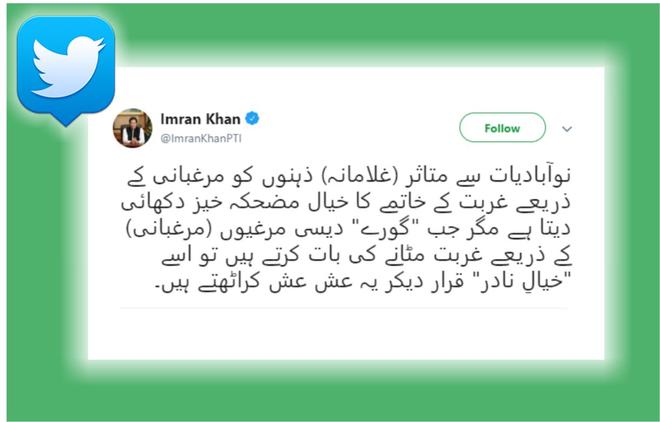Click empty white area below tweet
660x422 pixels.
pyautogui.click(x=345, y=334)
